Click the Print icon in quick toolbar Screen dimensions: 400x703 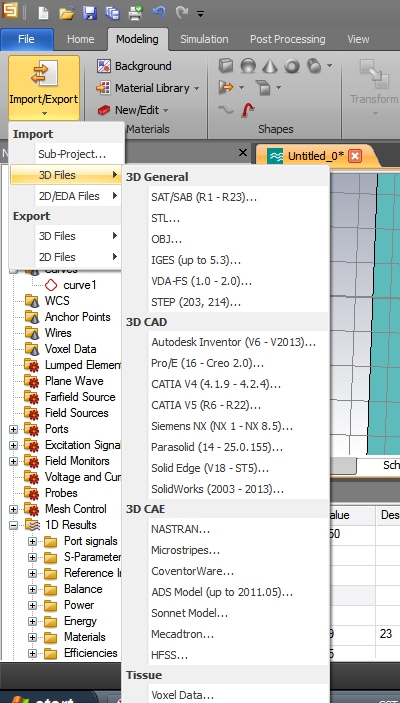135,13
